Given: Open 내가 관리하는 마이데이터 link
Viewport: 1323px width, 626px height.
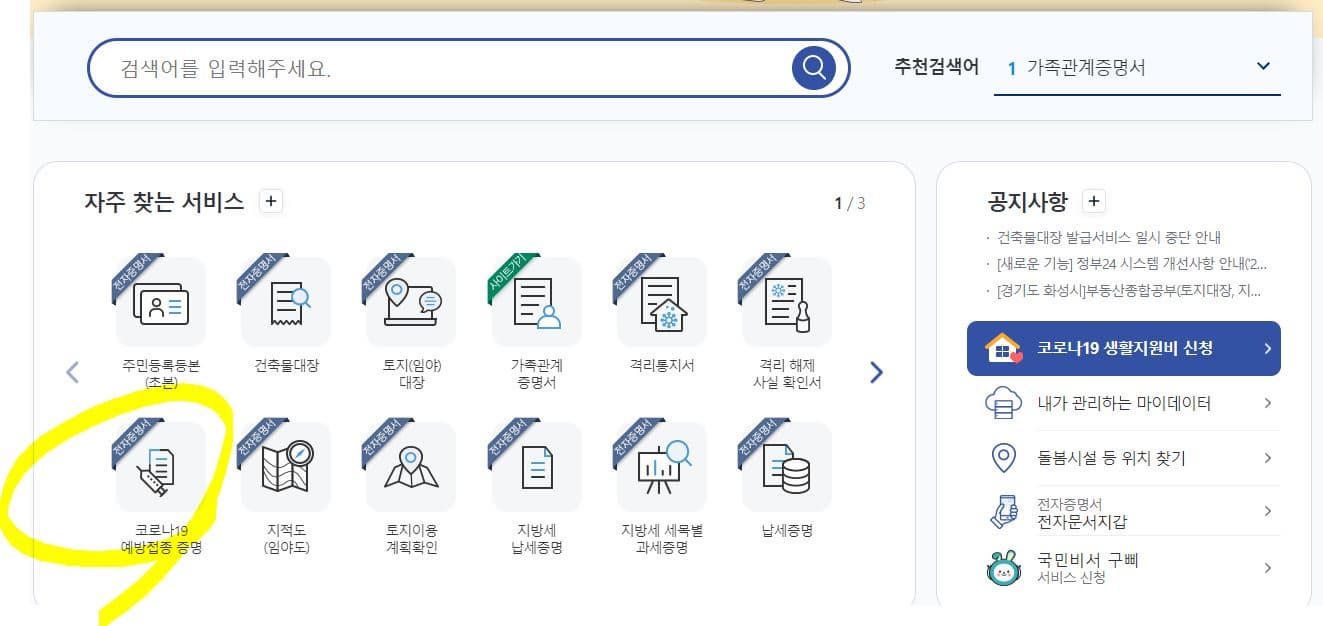Looking at the screenshot, I should (1124, 403).
